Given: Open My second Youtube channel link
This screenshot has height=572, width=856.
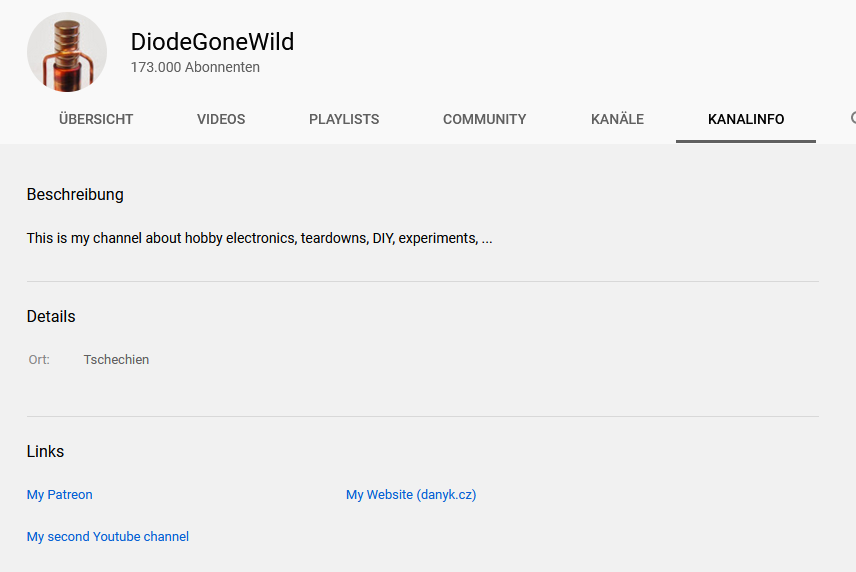Looking at the screenshot, I should (108, 537).
